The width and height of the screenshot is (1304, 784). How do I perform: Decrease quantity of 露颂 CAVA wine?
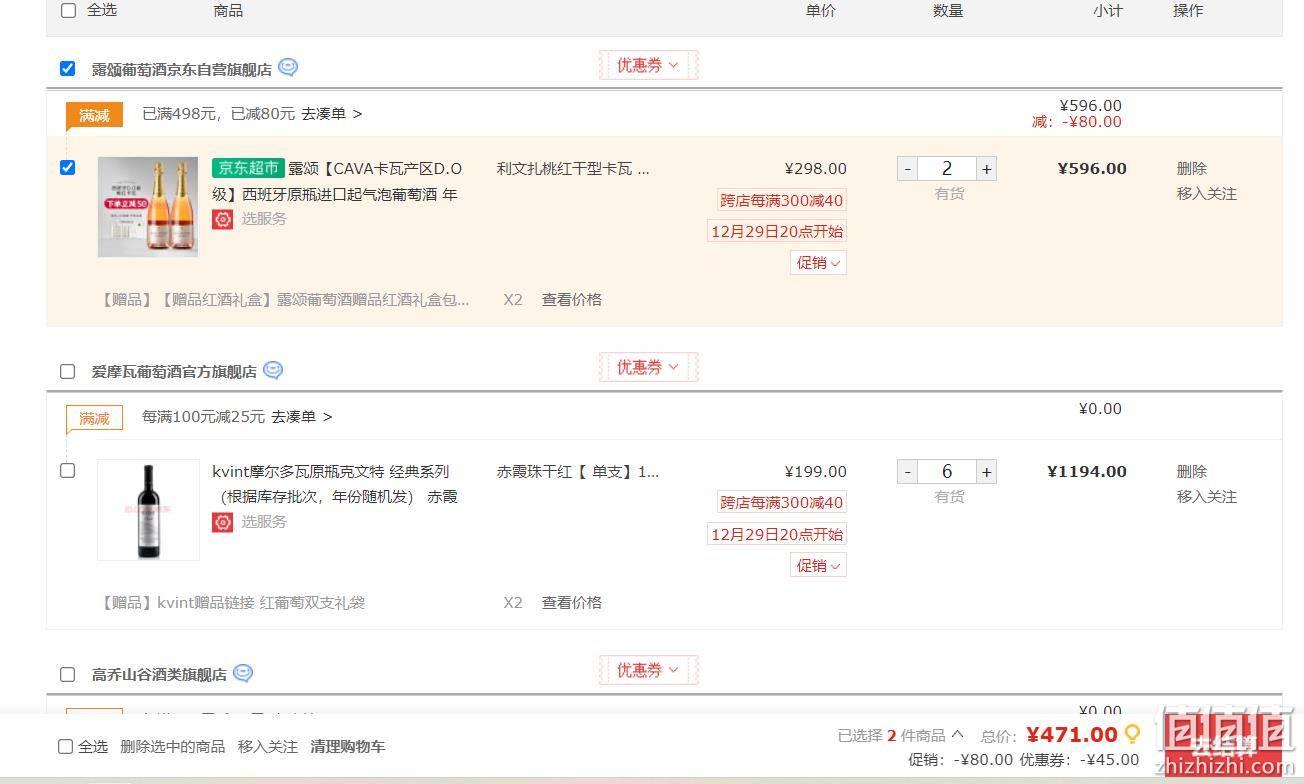point(907,169)
